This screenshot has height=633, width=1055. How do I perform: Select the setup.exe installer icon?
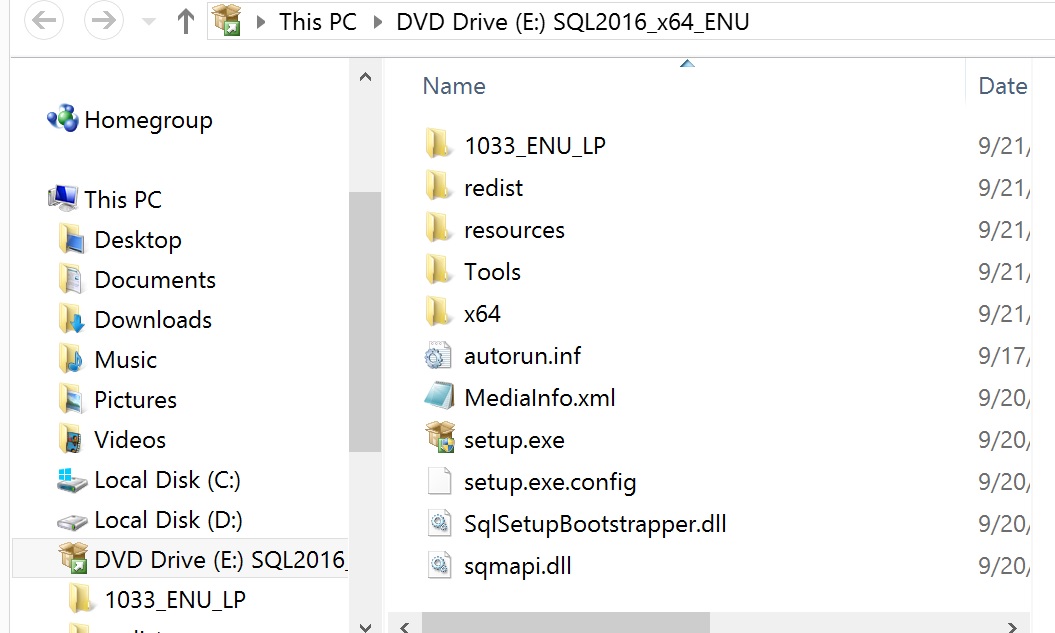point(441,437)
